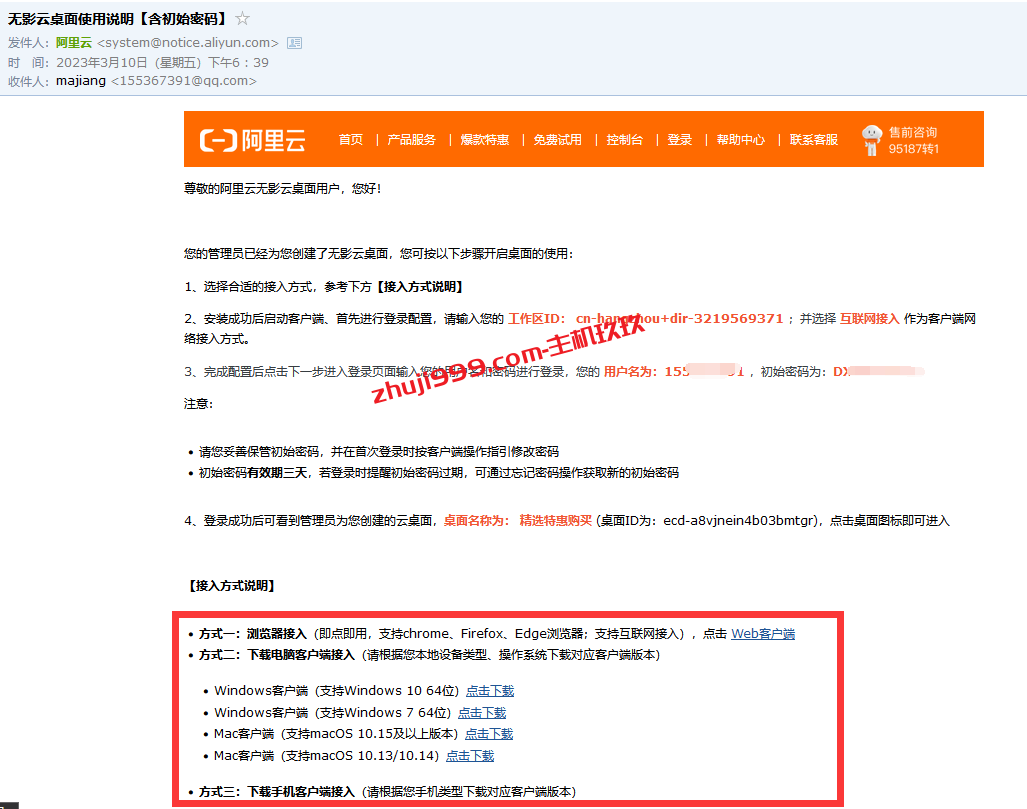This screenshot has height=809, width=1027.
Task: Click the 阿里云 logo in the banner
Action: click(x=252, y=140)
